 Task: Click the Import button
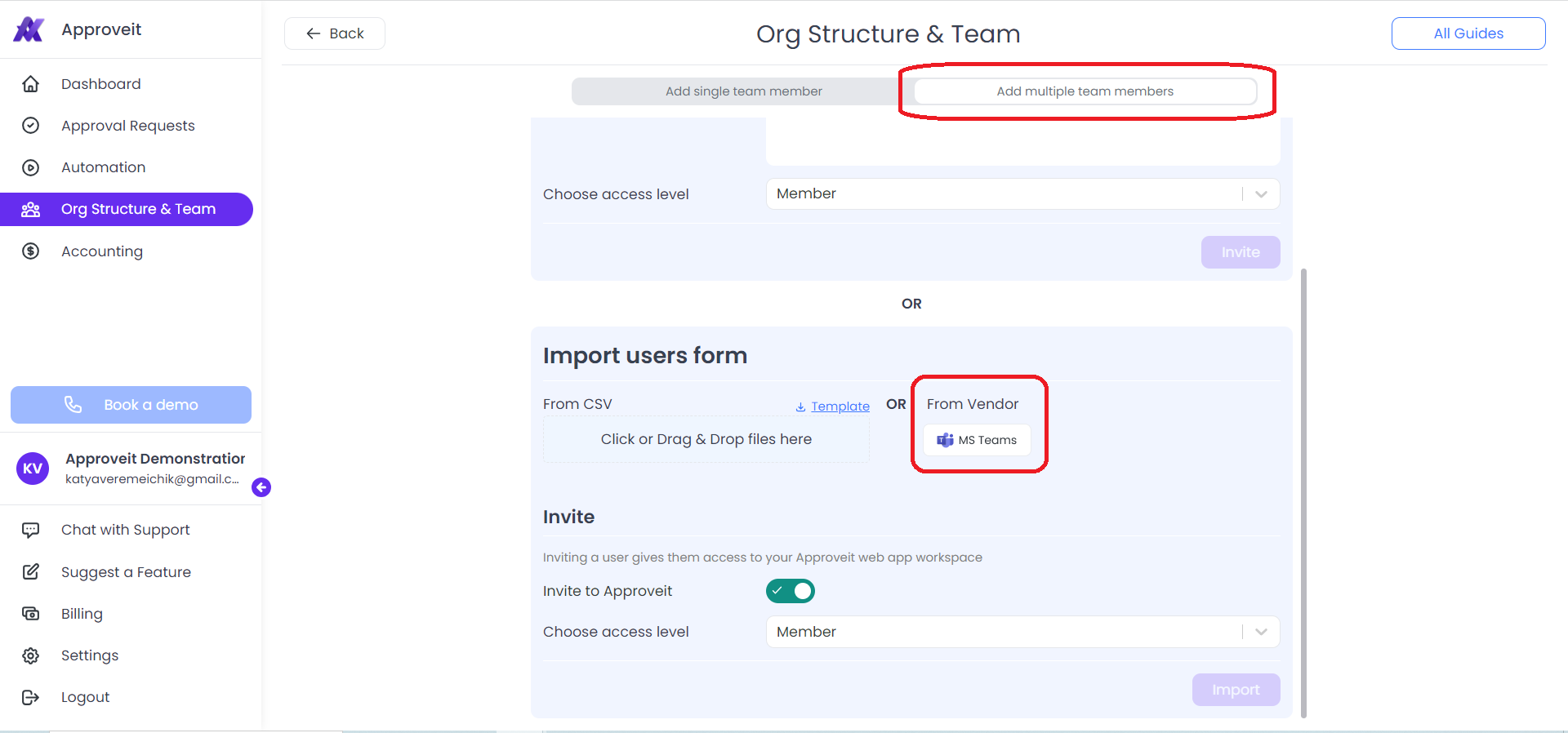click(1236, 690)
